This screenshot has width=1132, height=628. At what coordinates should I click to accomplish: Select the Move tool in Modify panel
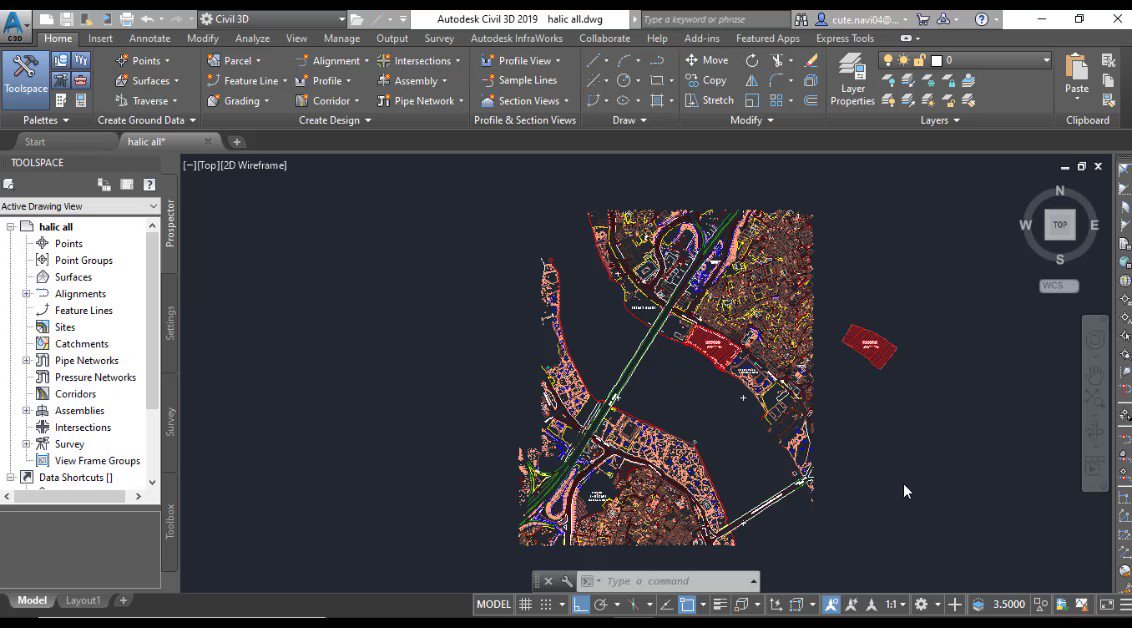[x=706, y=60]
